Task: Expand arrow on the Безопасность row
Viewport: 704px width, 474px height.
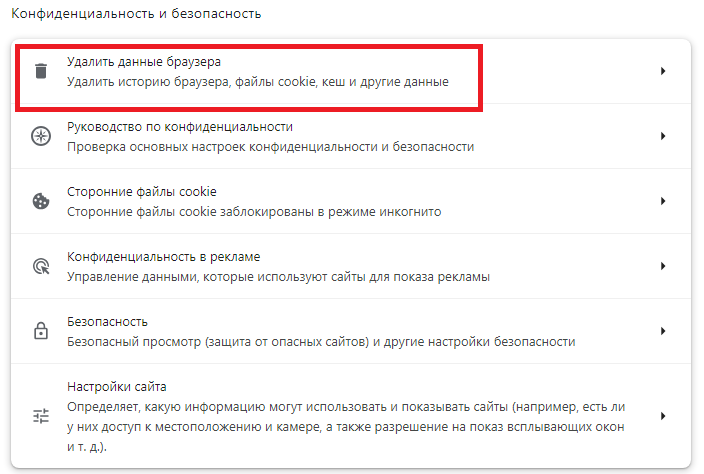Action: point(662,331)
